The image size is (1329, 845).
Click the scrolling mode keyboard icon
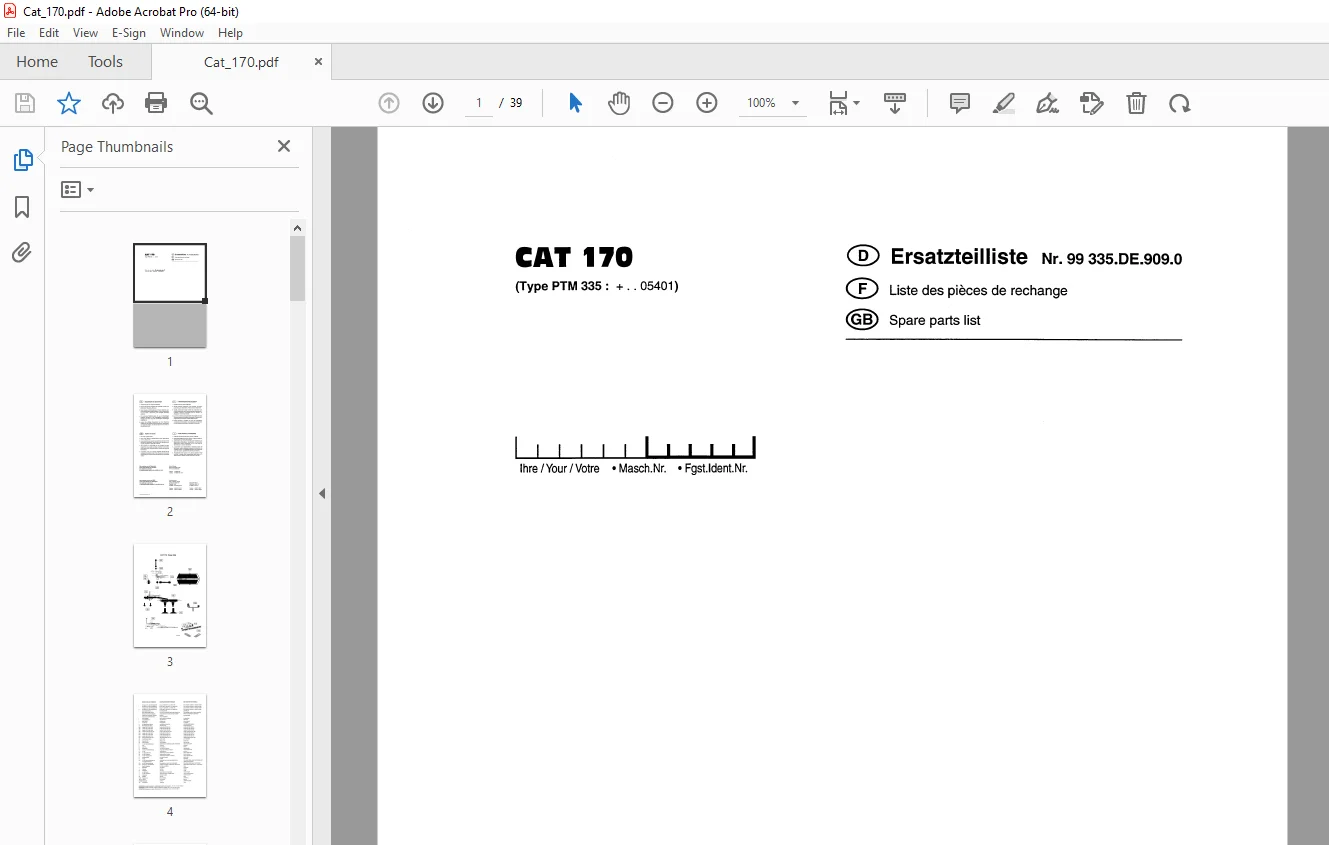coord(895,103)
